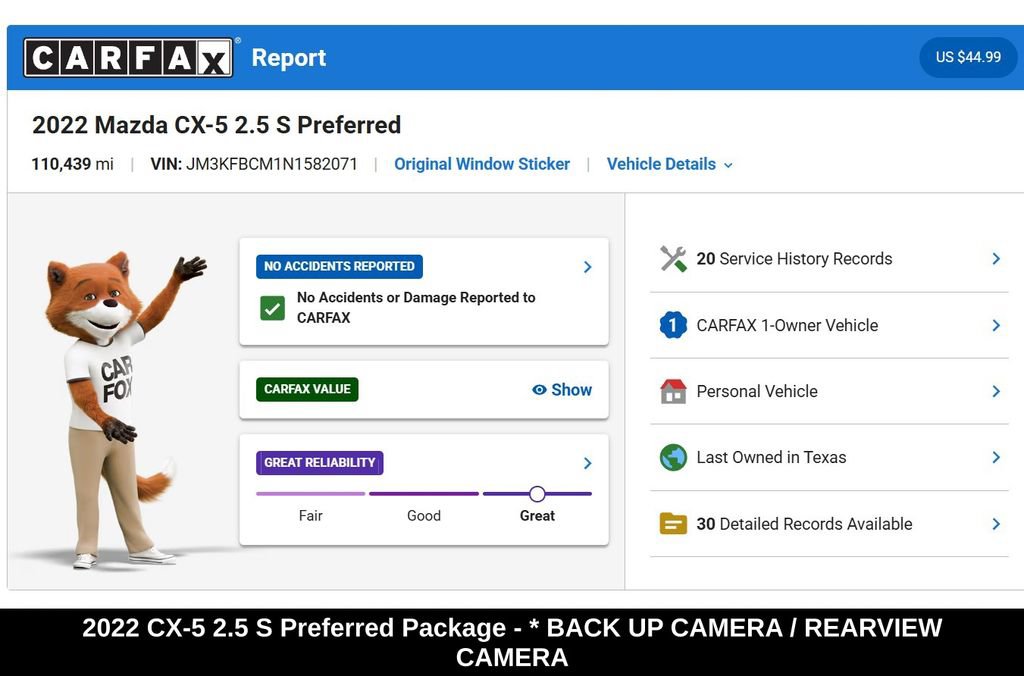Image resolution: width=1024 pixels, height=676 pixels.
Task: Click the 20 Service History Records text
Action: pyautogui.click(x=794, y=259)
